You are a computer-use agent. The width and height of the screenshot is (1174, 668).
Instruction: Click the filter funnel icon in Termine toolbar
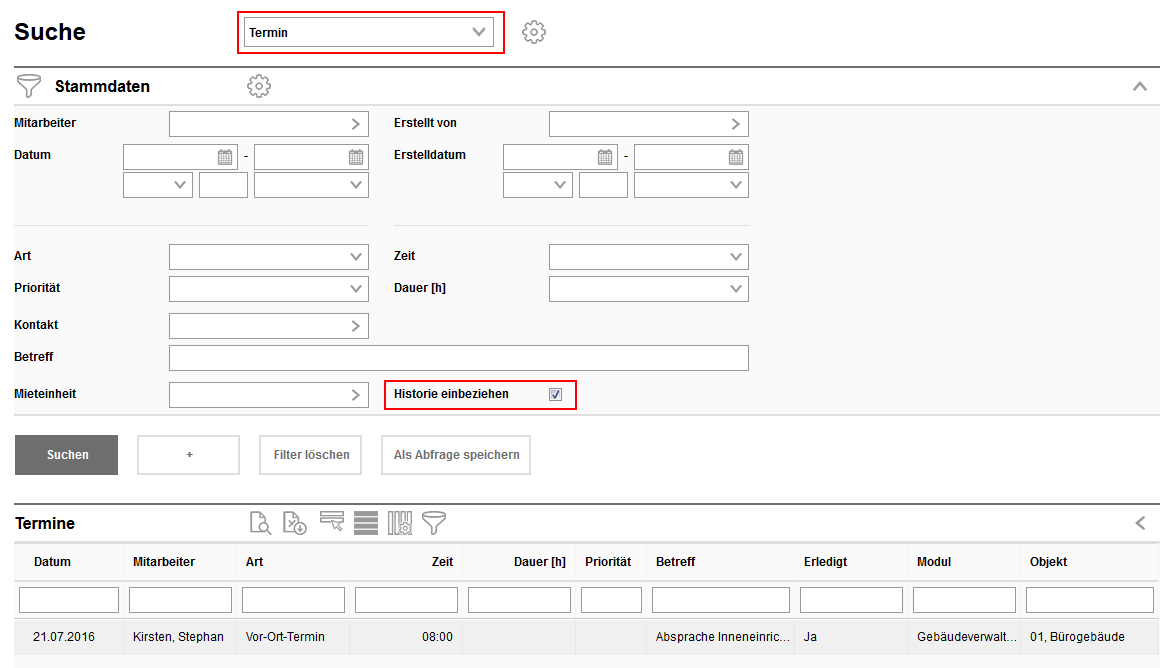coord(434,522)
